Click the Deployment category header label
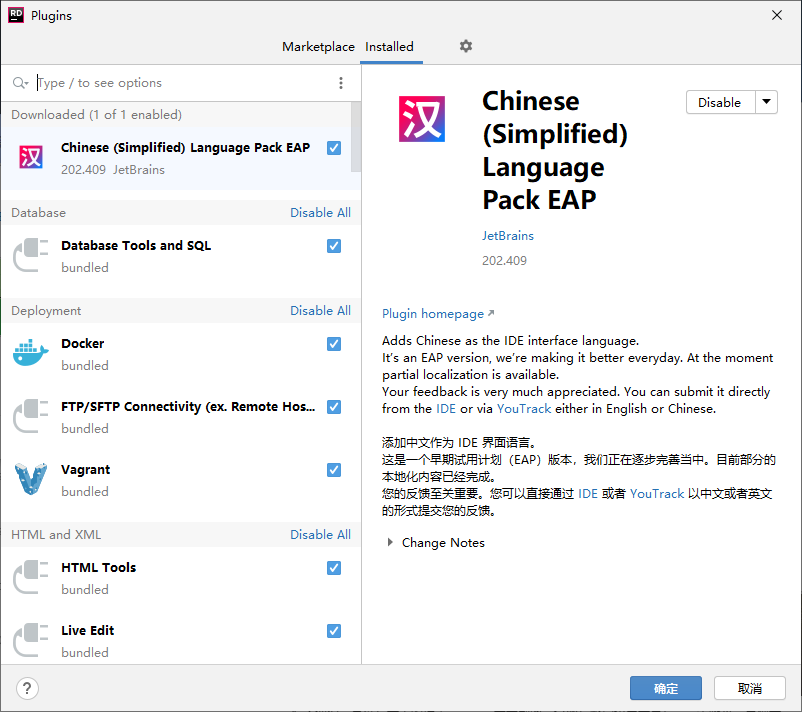Viewport: 802px width, 712px height. coord(46,310)
